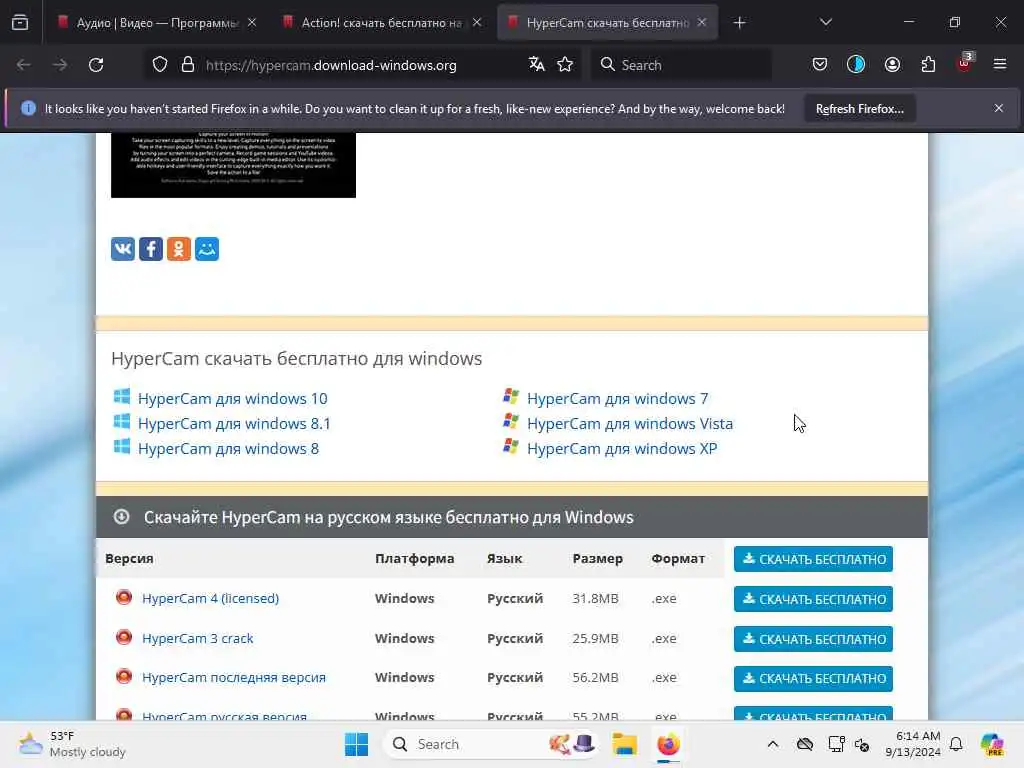Viewport: 1024px width, 768px height.
Task: Open HyperCam 4 (licensed) link
Action: tap(210, 598)
